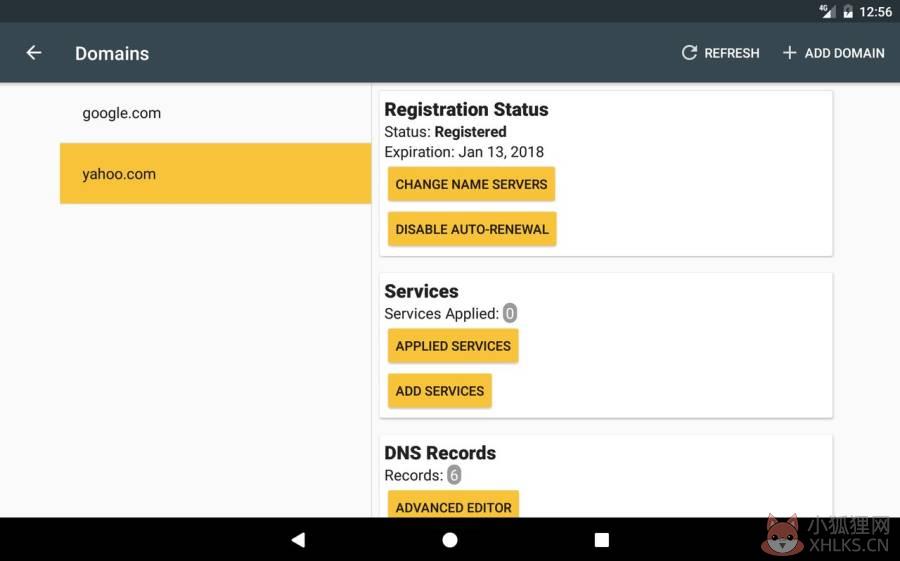Screen dimensions: 900x561
Task: Select yahoo.com in the domain list
Action: pyautogui.click(x=215, y=173)
